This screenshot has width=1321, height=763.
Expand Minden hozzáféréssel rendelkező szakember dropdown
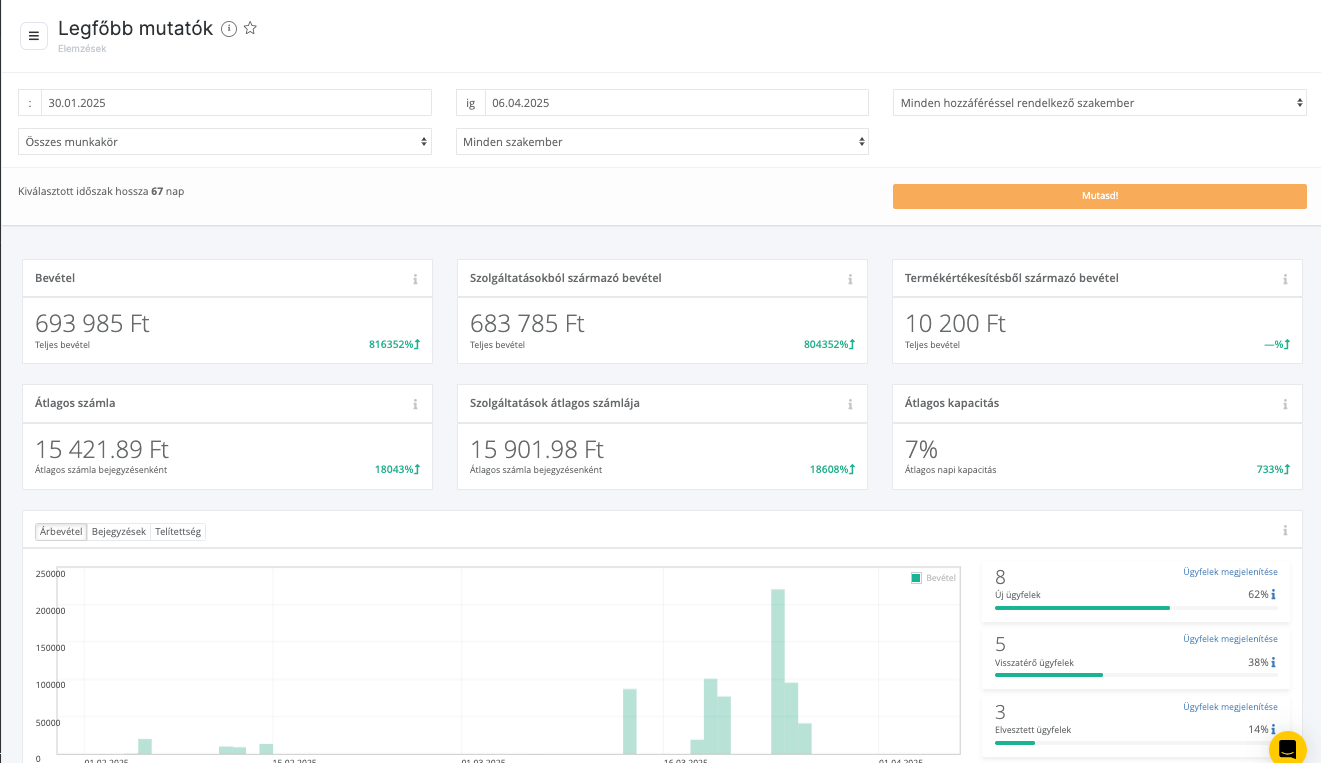pos(1099,103)
